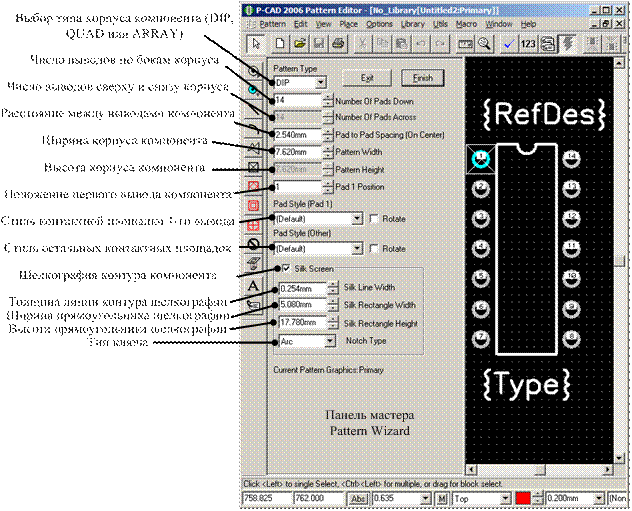Click the canvas horizontal scrollbar right arrow

point(608,470)
